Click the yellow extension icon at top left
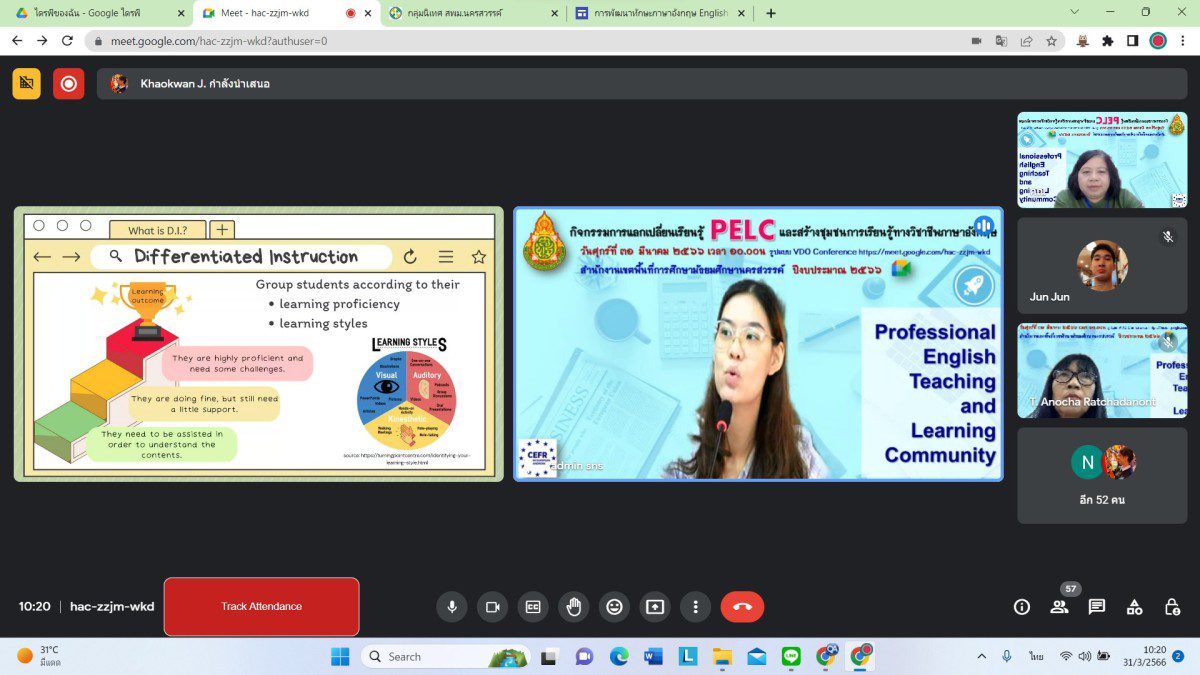This screenshot has height=675, width=1200. coord(27,83)
